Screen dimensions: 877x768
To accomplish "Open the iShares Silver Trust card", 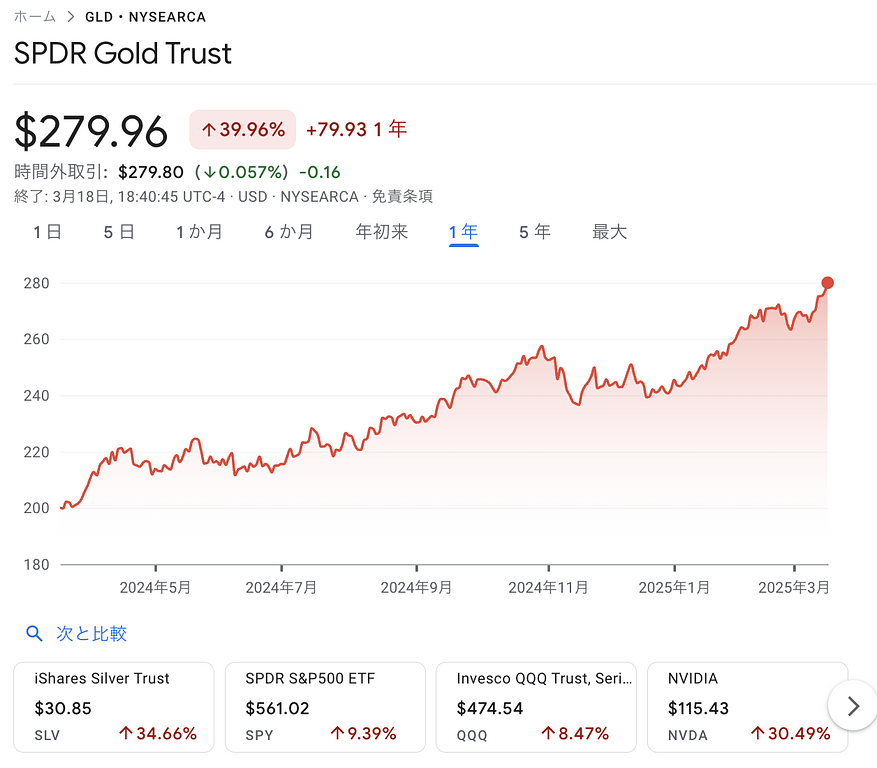I will coord(114,706).
